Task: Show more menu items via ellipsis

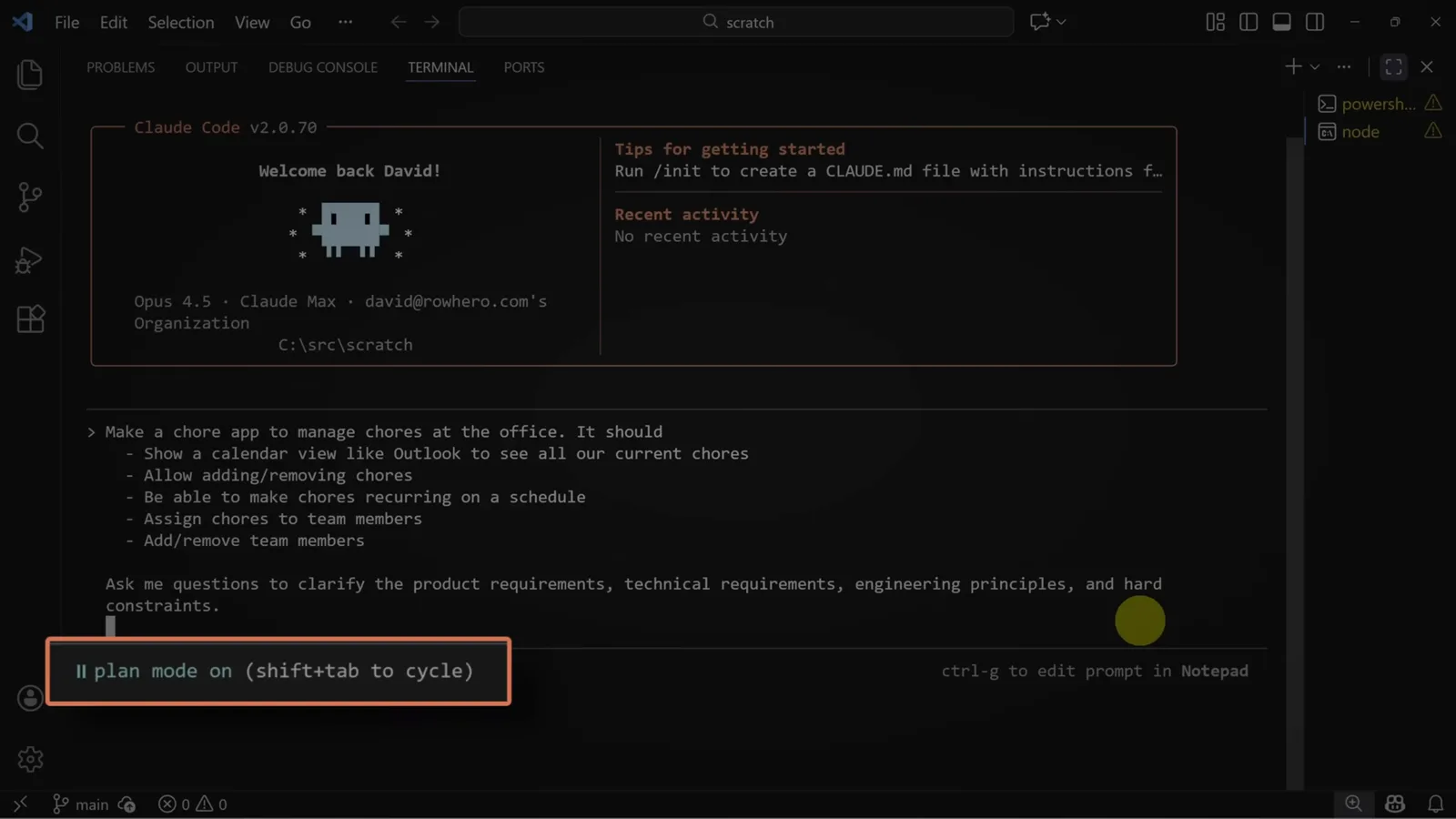Action: (345, 22)
